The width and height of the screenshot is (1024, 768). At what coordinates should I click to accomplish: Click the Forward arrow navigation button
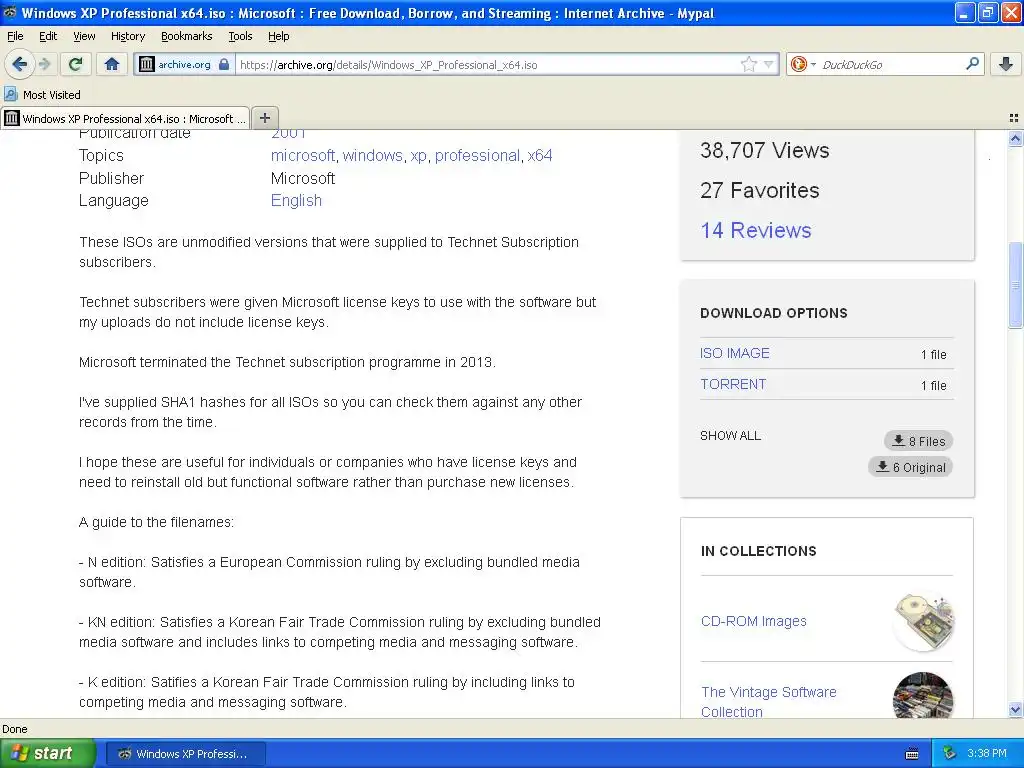pyautogui.click(x=45, y=64)
